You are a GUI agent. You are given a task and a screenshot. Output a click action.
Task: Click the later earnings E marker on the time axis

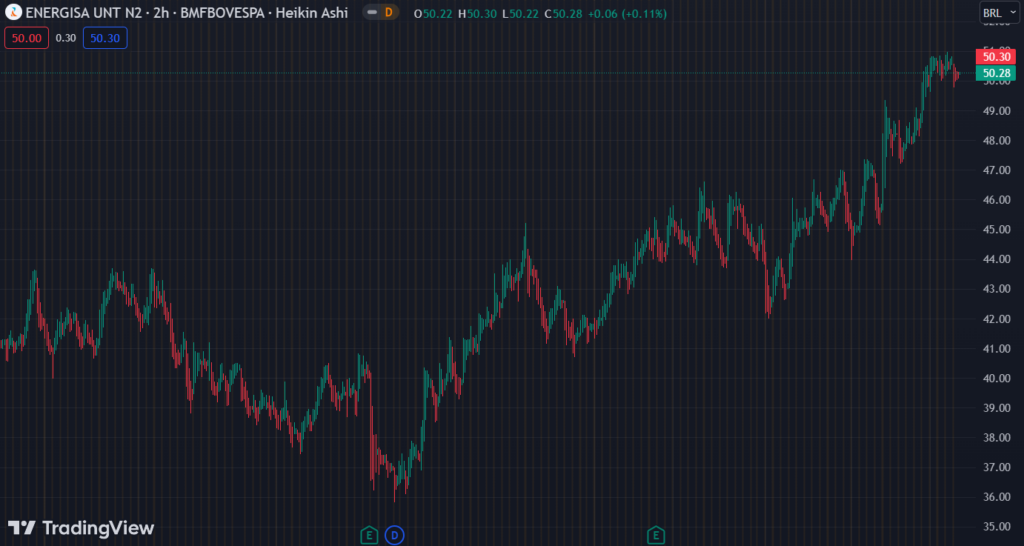click(x=656, y=536)
